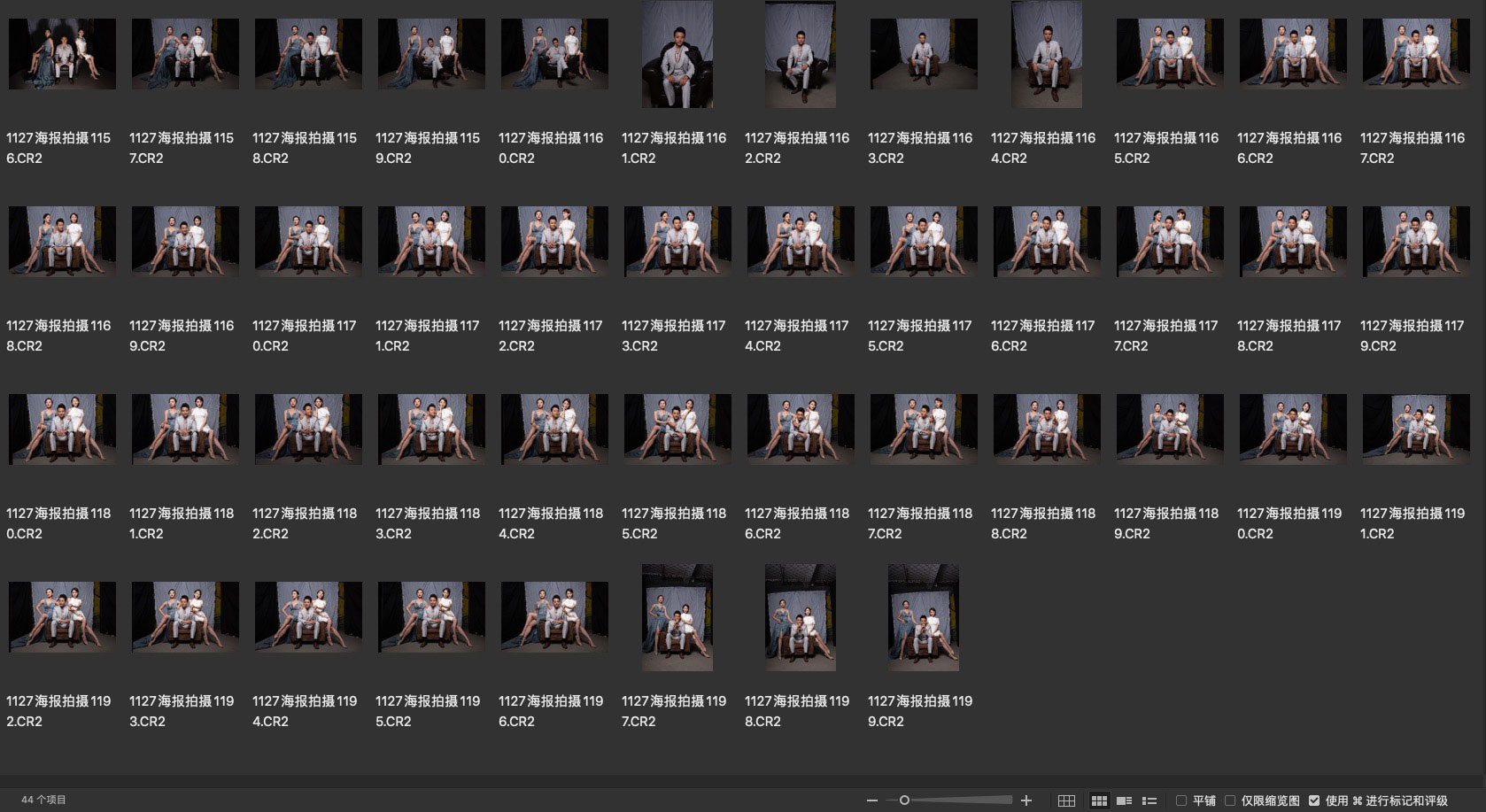Switch to details view layout
The width and height of the screenshot is (1486, 812).
(1125, 800)
